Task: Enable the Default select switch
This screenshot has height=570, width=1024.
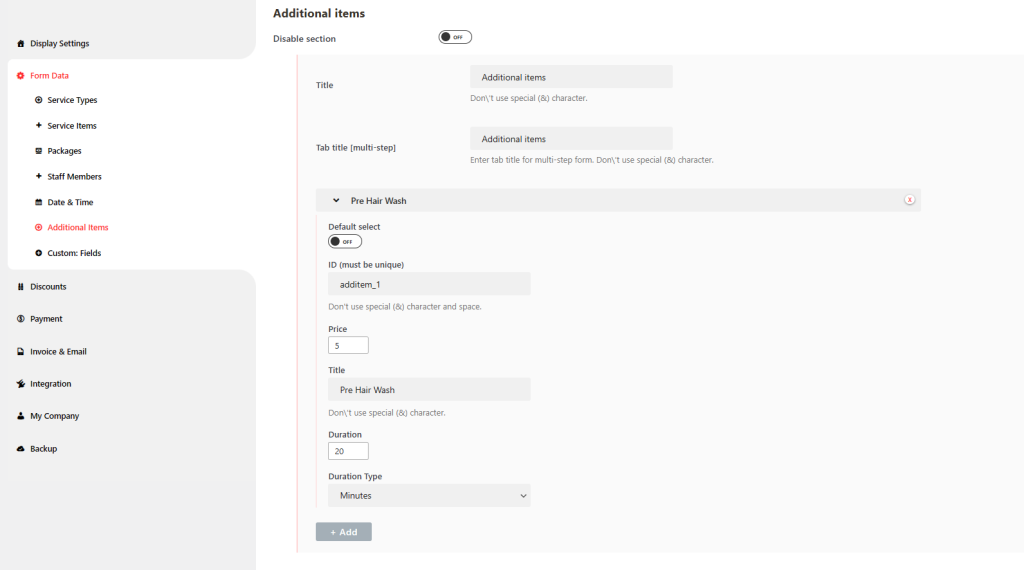Action: [x=345, y=241]
